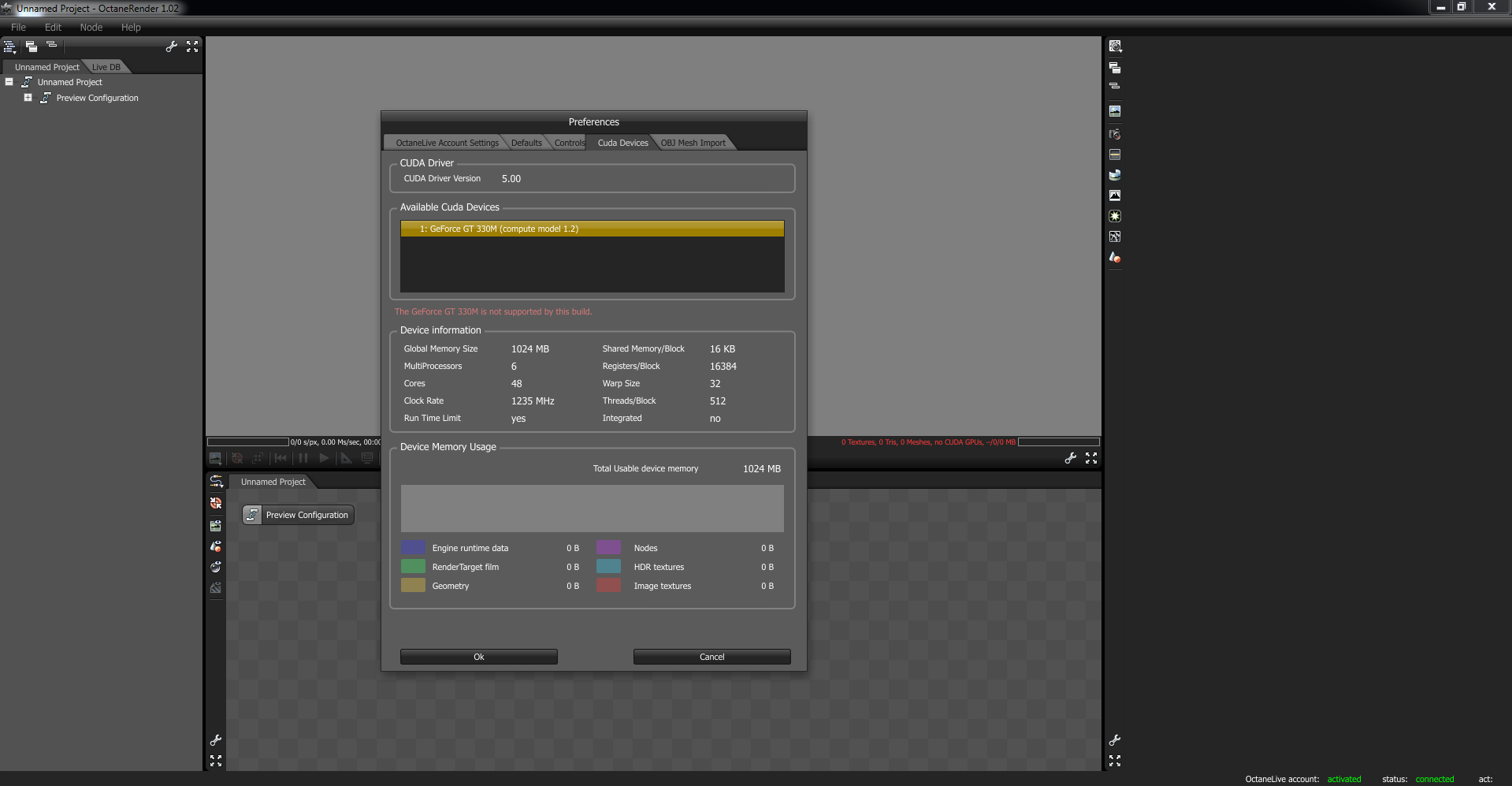Open graph editor wiring dropdown icon
The height and width of the screenshot is (786, 1512).
216,482
